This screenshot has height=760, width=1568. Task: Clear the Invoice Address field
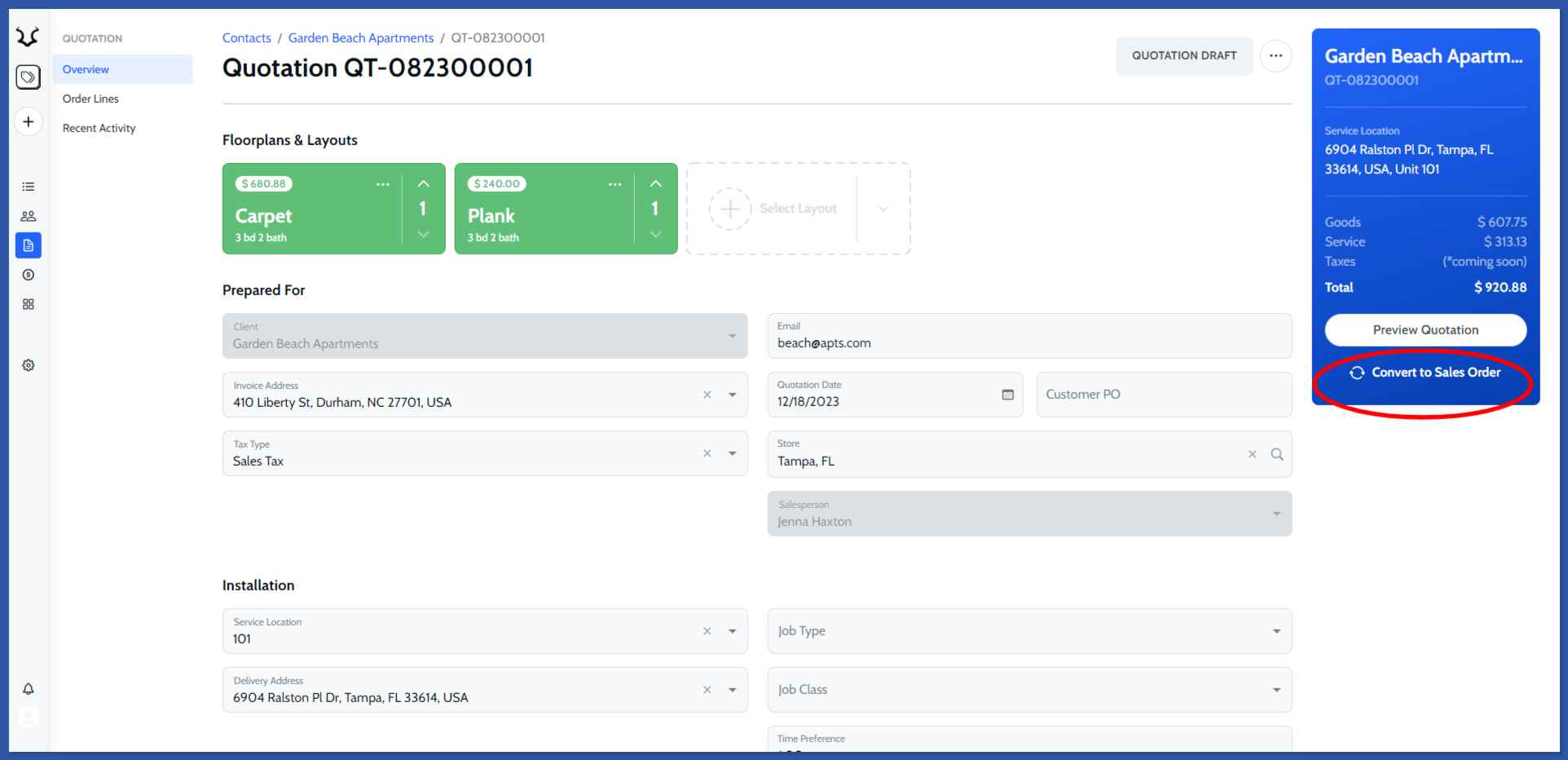point(707,395)
